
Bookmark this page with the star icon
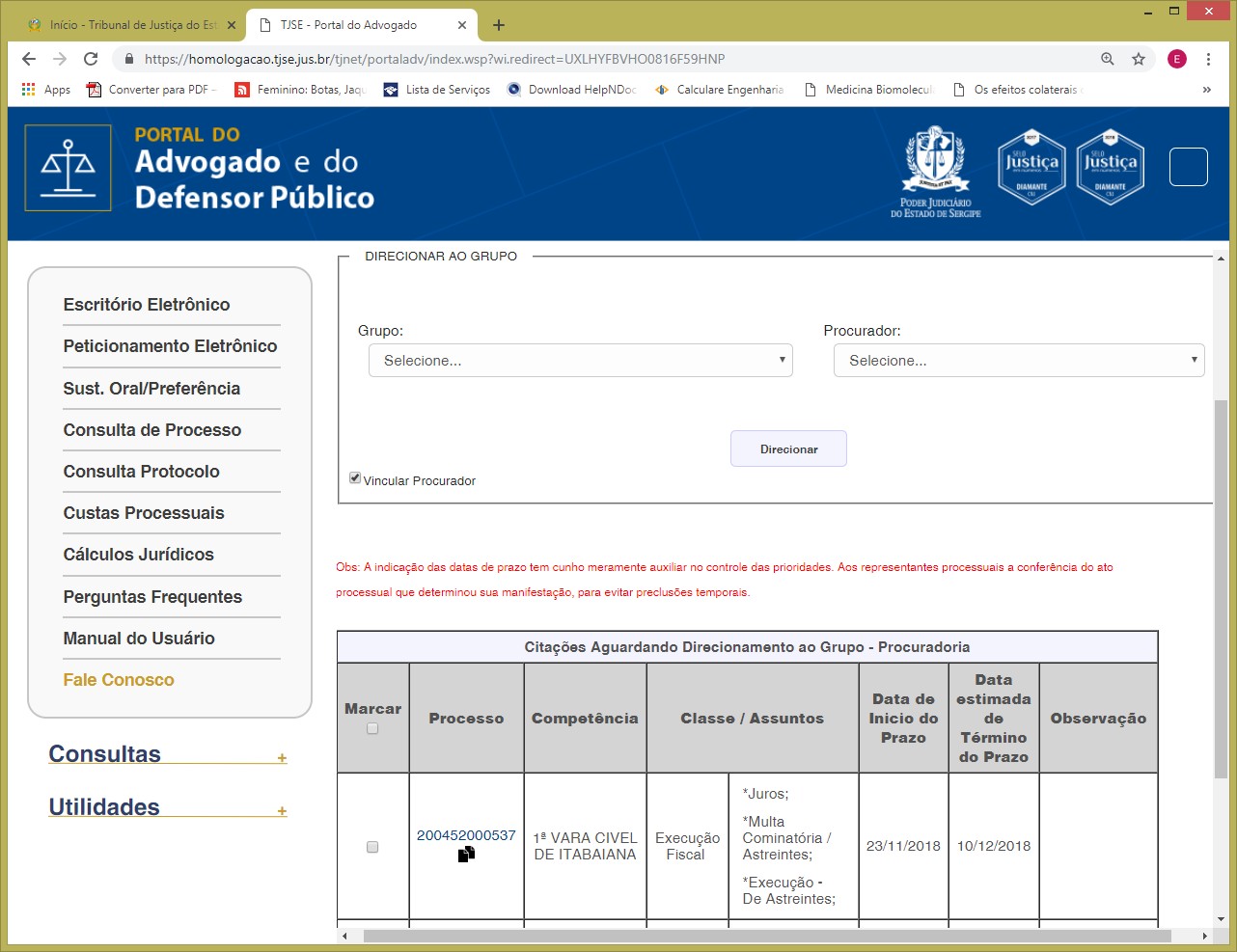click(x=1139, y=59)
